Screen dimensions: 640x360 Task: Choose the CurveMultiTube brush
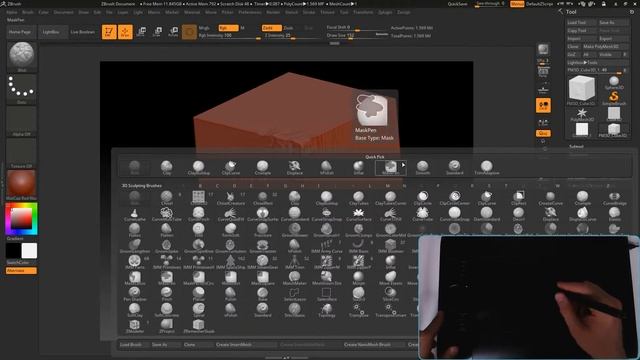pyautogui.click(x=167, y=214)
